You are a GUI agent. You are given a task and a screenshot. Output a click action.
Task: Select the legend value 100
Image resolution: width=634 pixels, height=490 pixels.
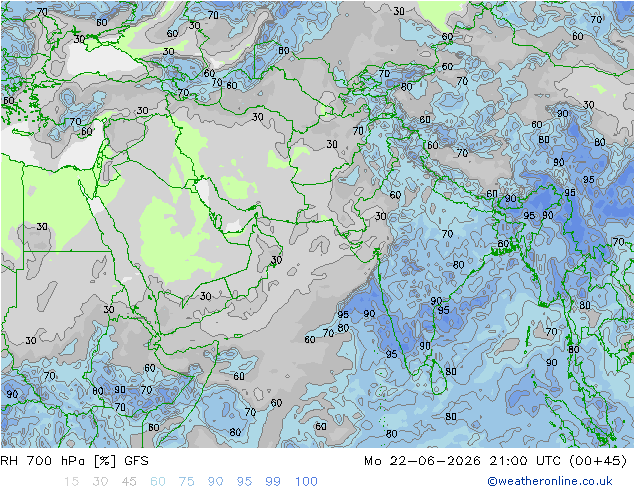tap(306, 481)
